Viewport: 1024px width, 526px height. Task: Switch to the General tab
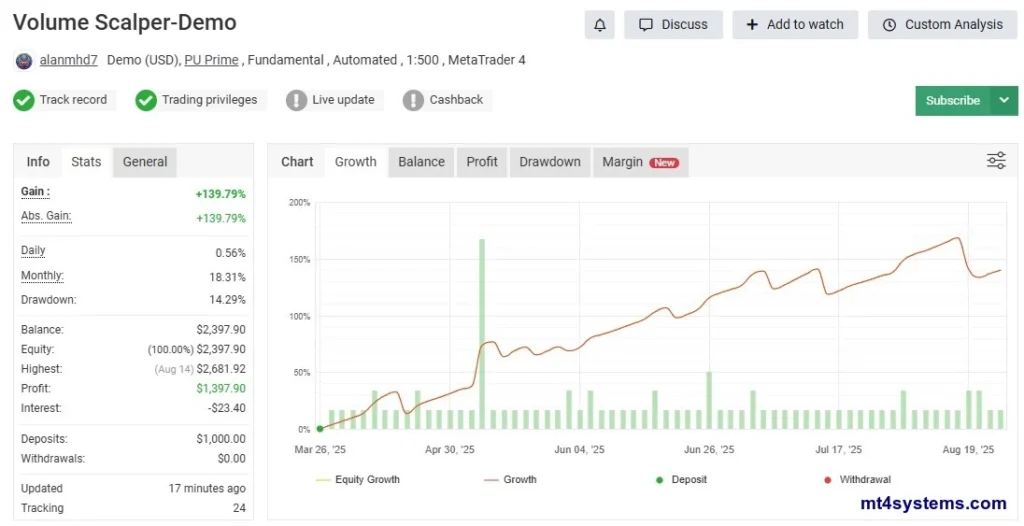click(145, 162)
